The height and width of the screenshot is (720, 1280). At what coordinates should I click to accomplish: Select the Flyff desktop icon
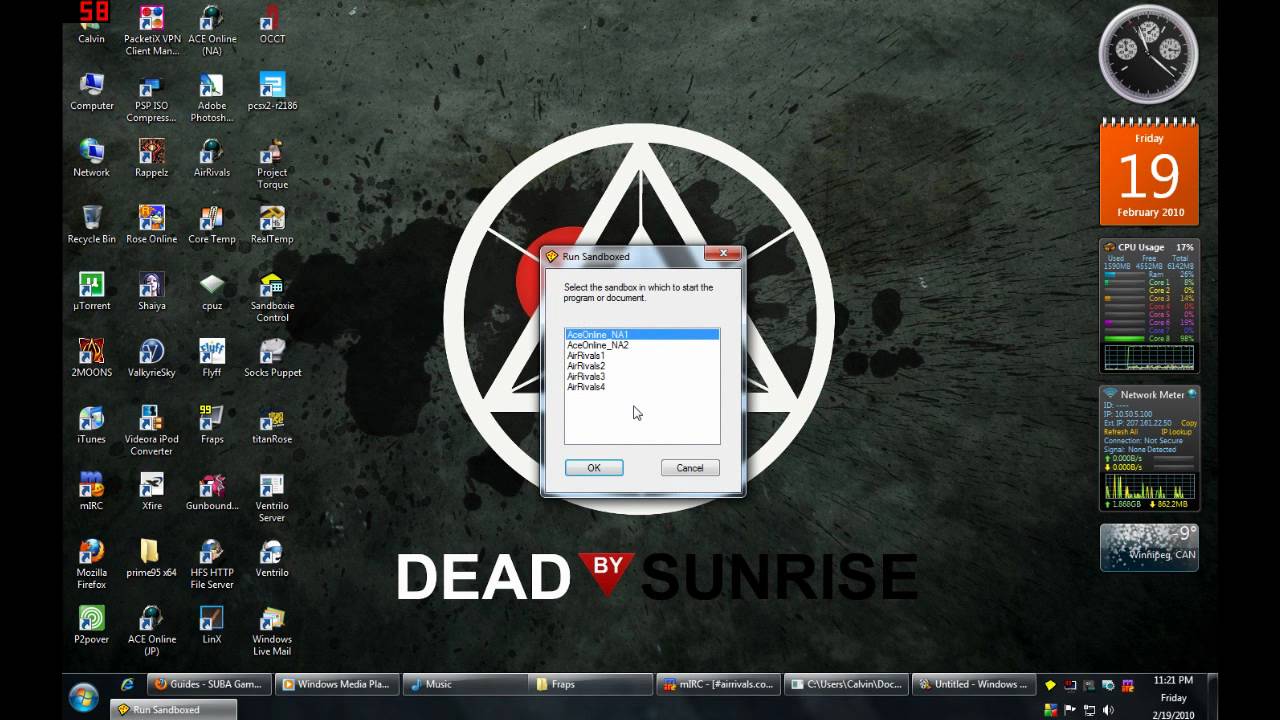click(x=212, y=358)
